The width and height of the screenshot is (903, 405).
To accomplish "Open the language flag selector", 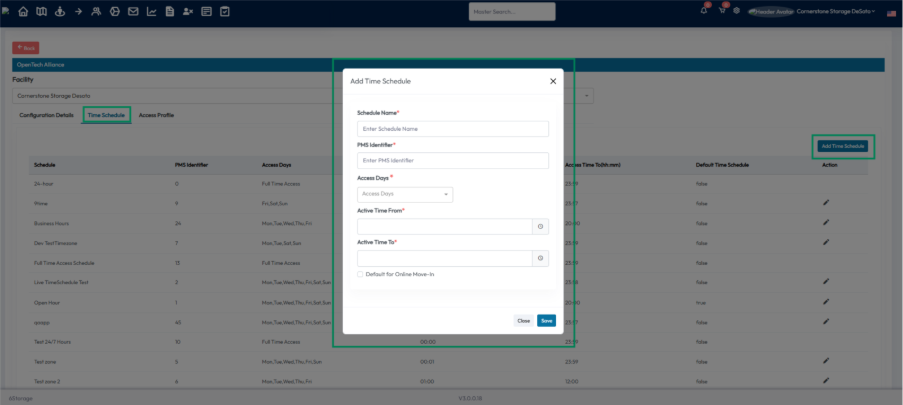I will tap(891, 12).
